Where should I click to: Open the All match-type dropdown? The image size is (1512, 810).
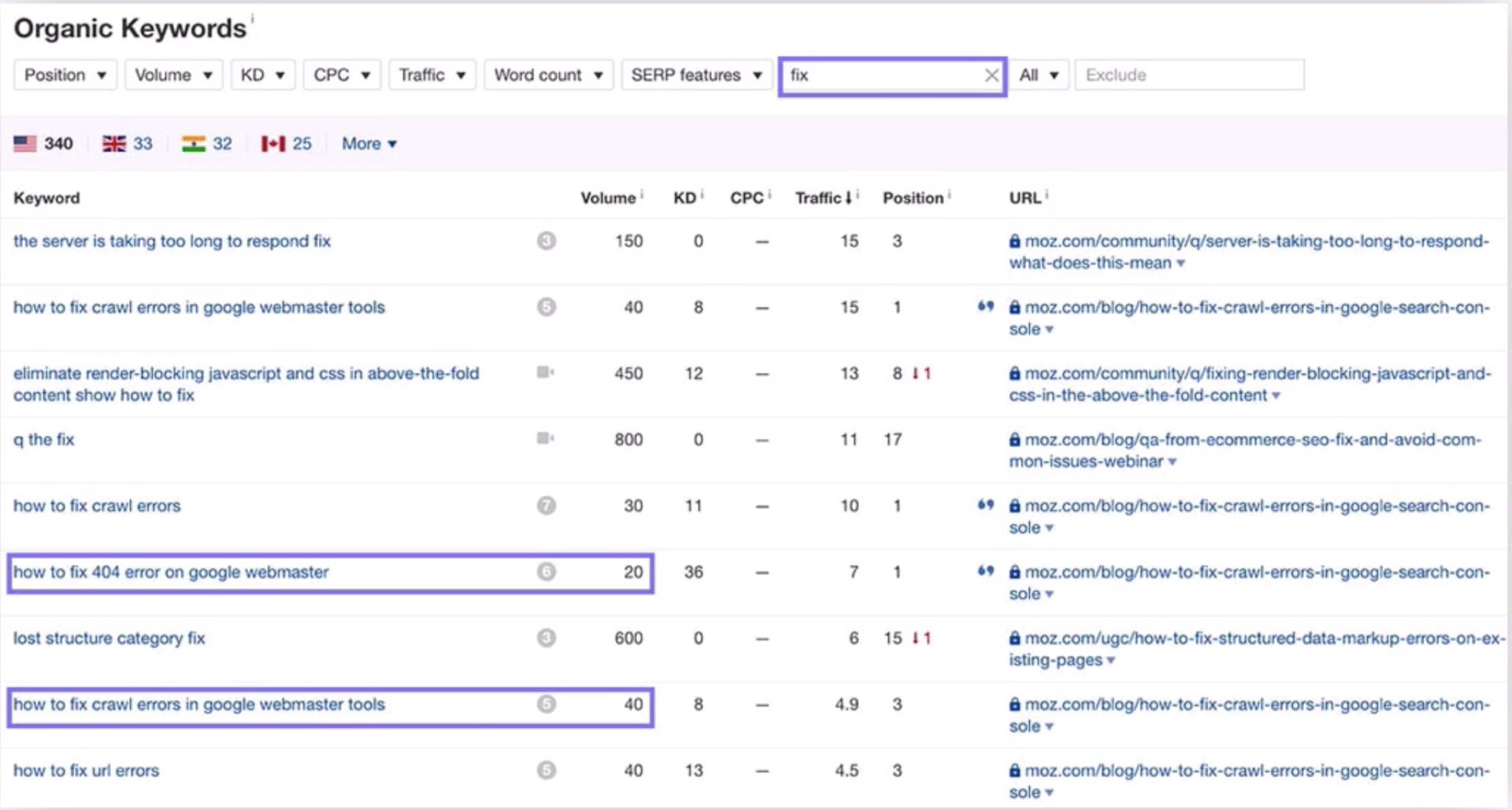pos(1038,75)
